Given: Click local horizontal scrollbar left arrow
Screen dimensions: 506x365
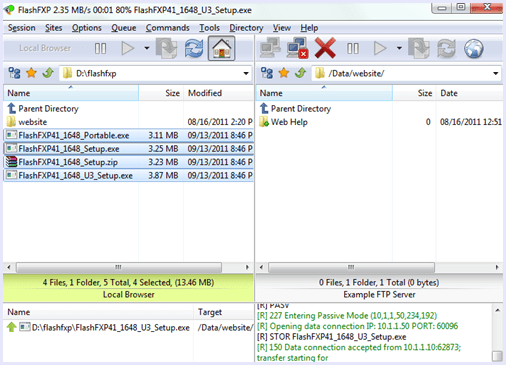Looking at the screenshot, I should point(9,267).
